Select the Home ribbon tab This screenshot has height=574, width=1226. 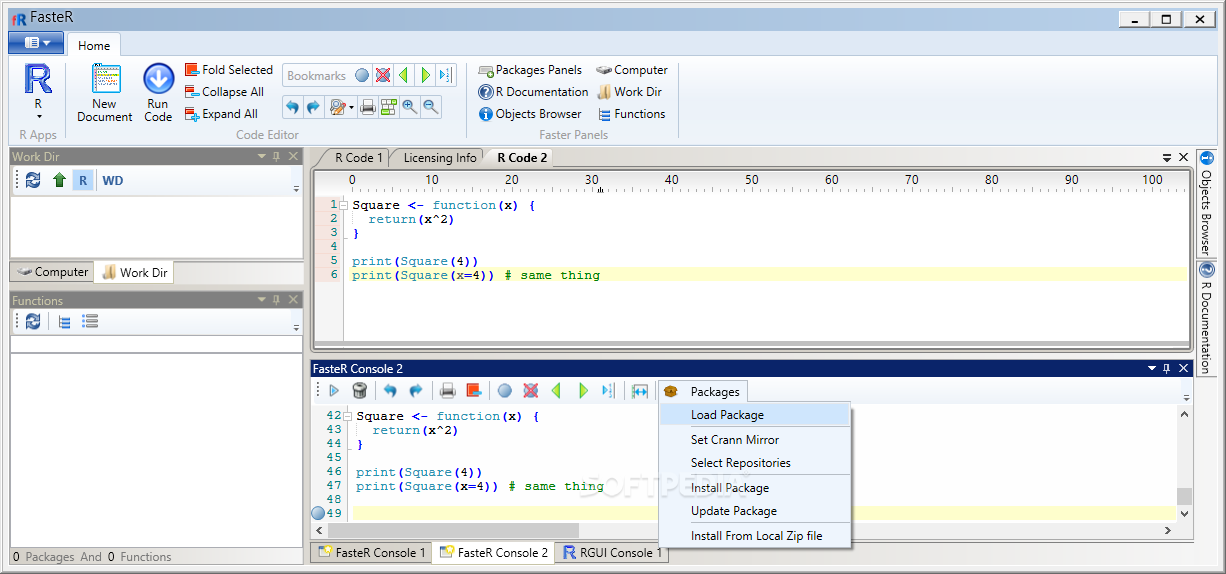coord(94,45)
